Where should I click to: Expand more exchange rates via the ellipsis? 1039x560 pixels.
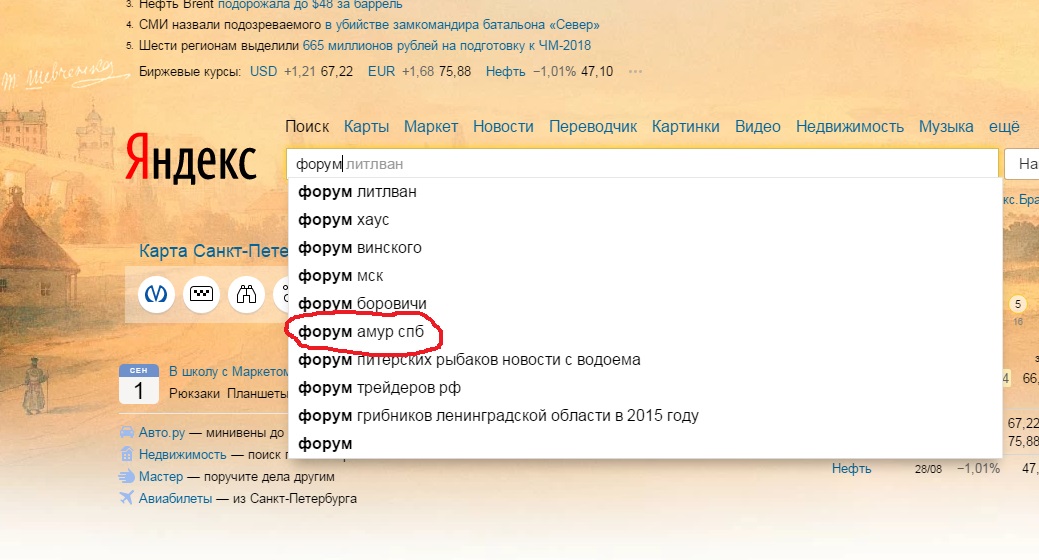point(635,71)
